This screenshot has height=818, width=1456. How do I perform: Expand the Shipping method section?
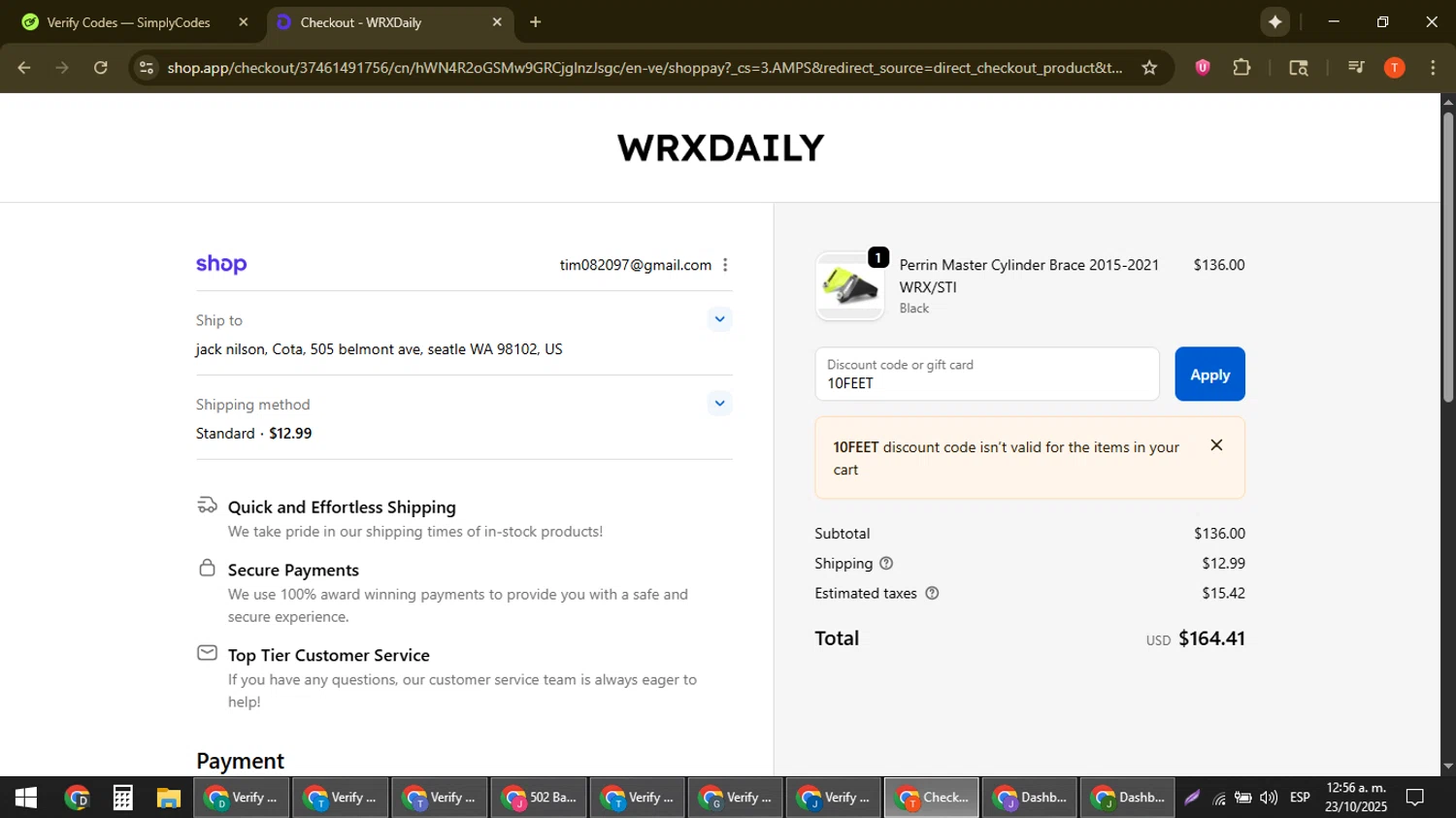coord(719,404)
